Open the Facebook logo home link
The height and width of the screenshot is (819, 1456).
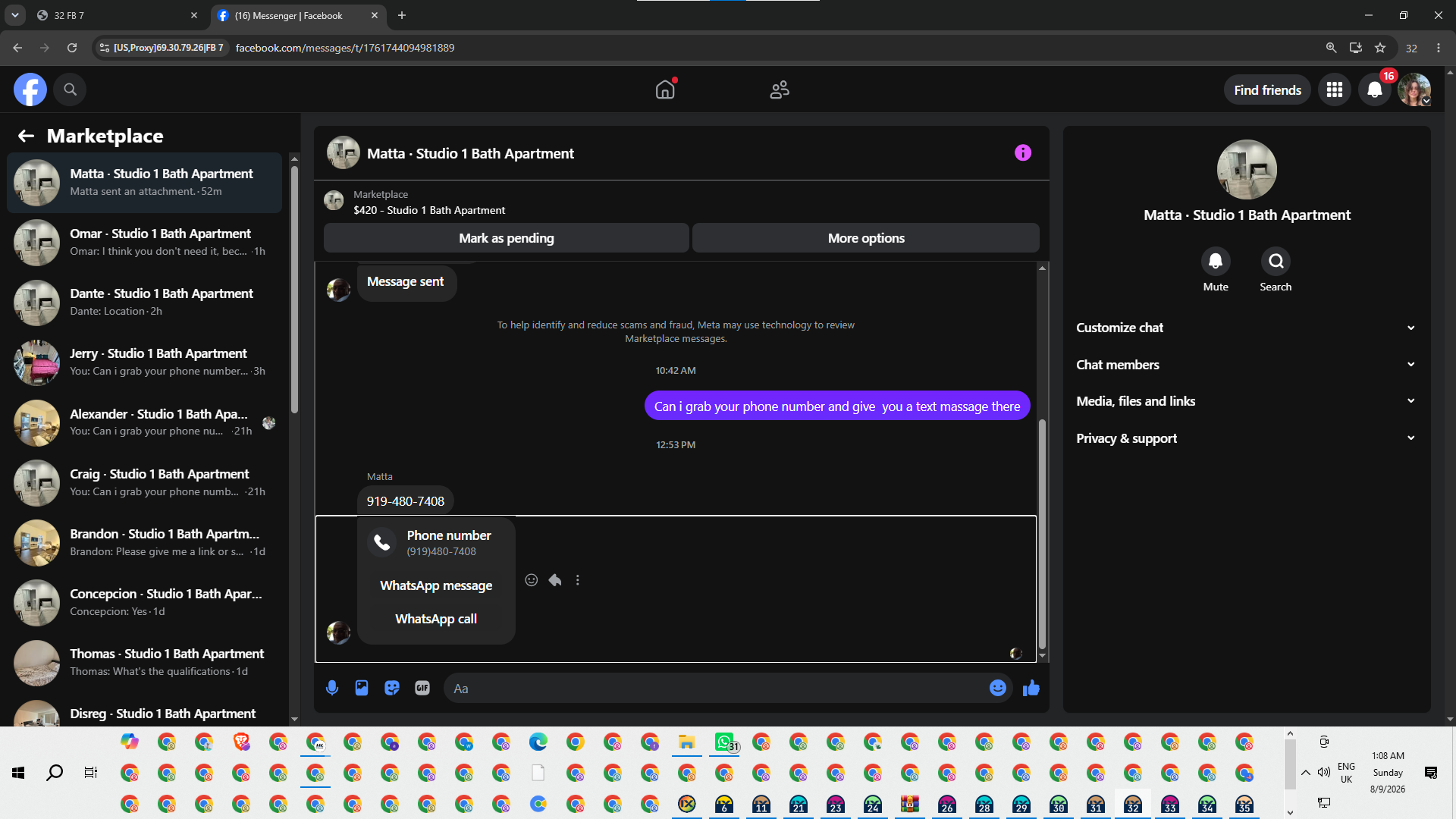pyautogui.click(x=30, y=89)
